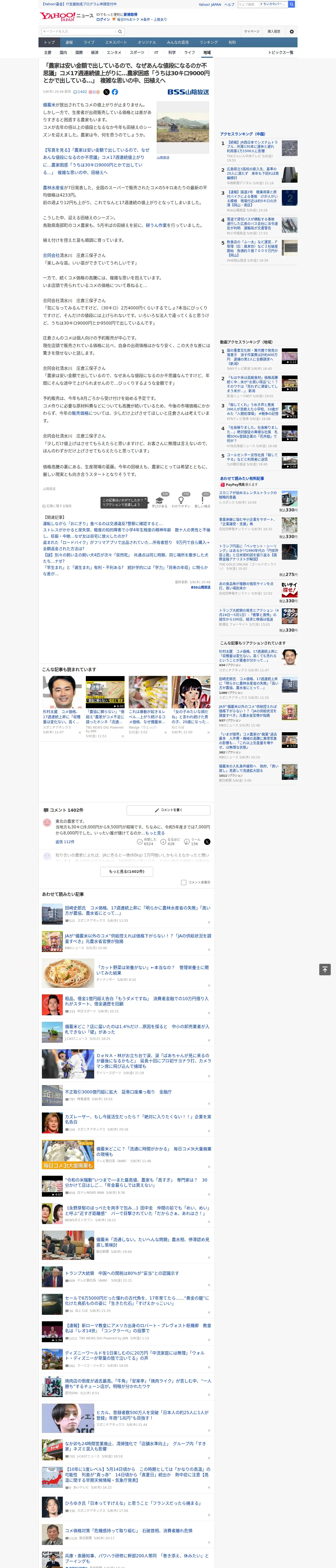
Task: Open the エキスパート tab
Action: click(x=116, y=43)
